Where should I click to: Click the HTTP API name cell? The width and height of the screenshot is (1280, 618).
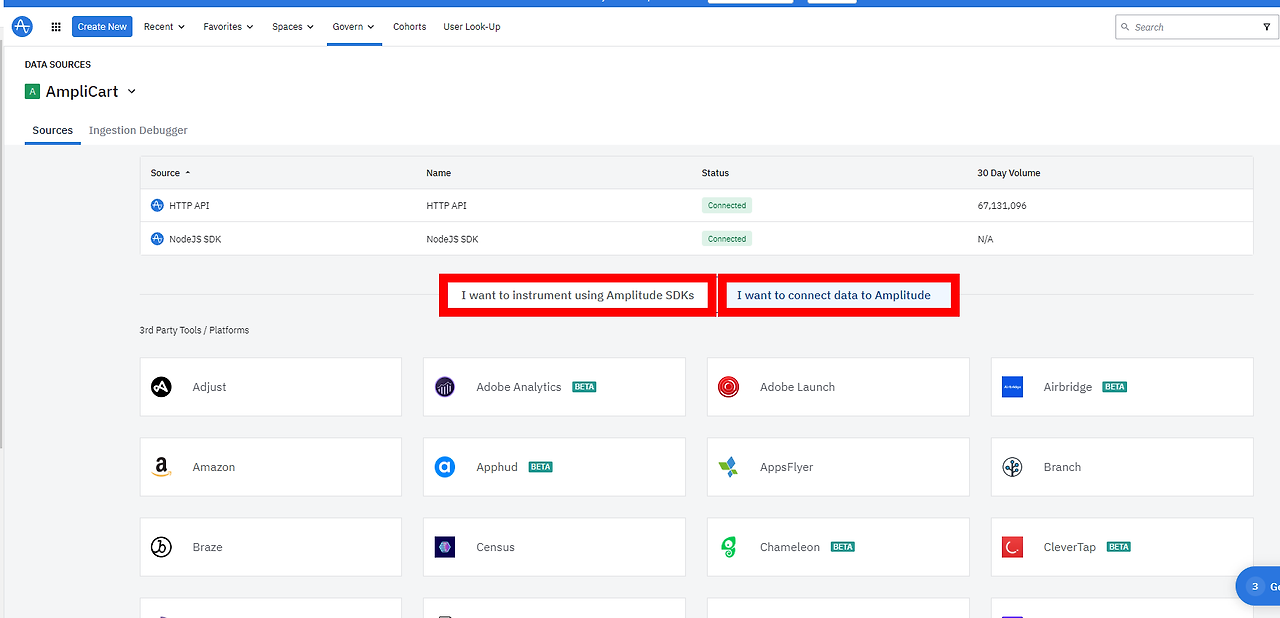click(x=446, y=205)
